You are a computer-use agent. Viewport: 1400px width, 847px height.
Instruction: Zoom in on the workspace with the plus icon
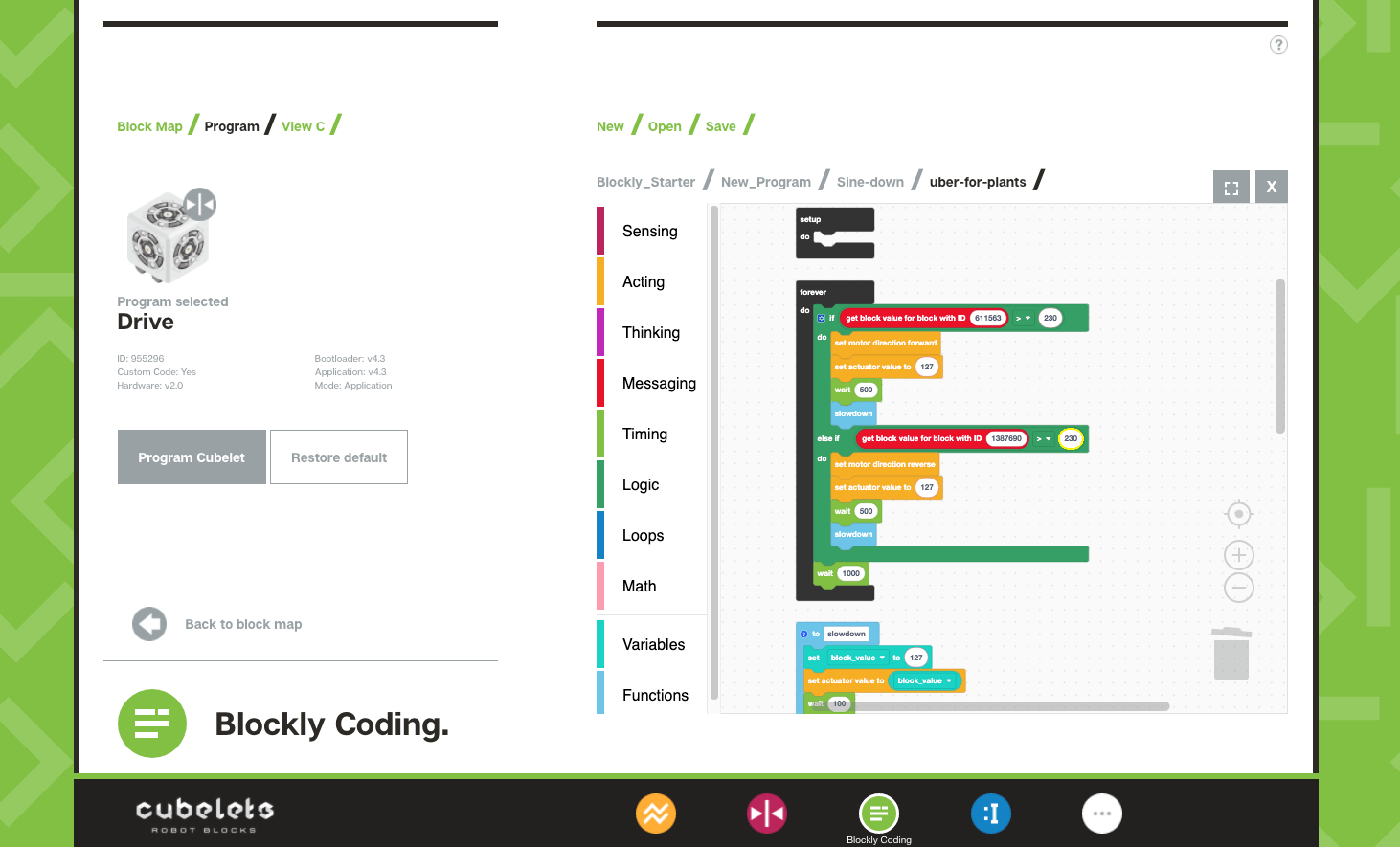(1239, 555)
